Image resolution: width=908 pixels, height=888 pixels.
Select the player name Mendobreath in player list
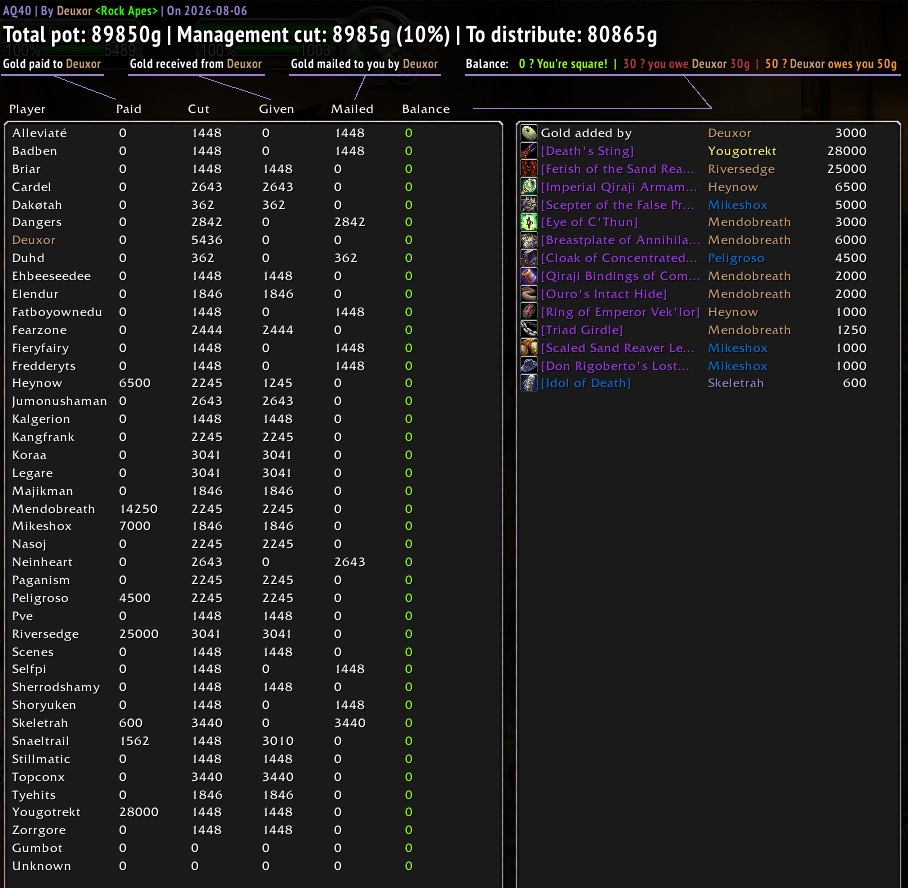(x=53, y=509)
